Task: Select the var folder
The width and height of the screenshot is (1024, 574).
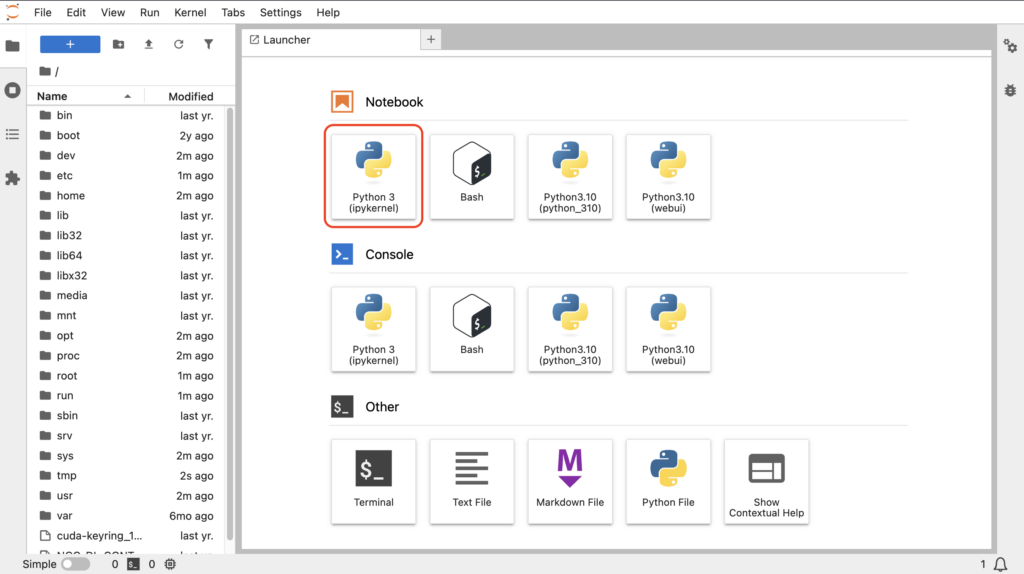Action: coord(127,516)
